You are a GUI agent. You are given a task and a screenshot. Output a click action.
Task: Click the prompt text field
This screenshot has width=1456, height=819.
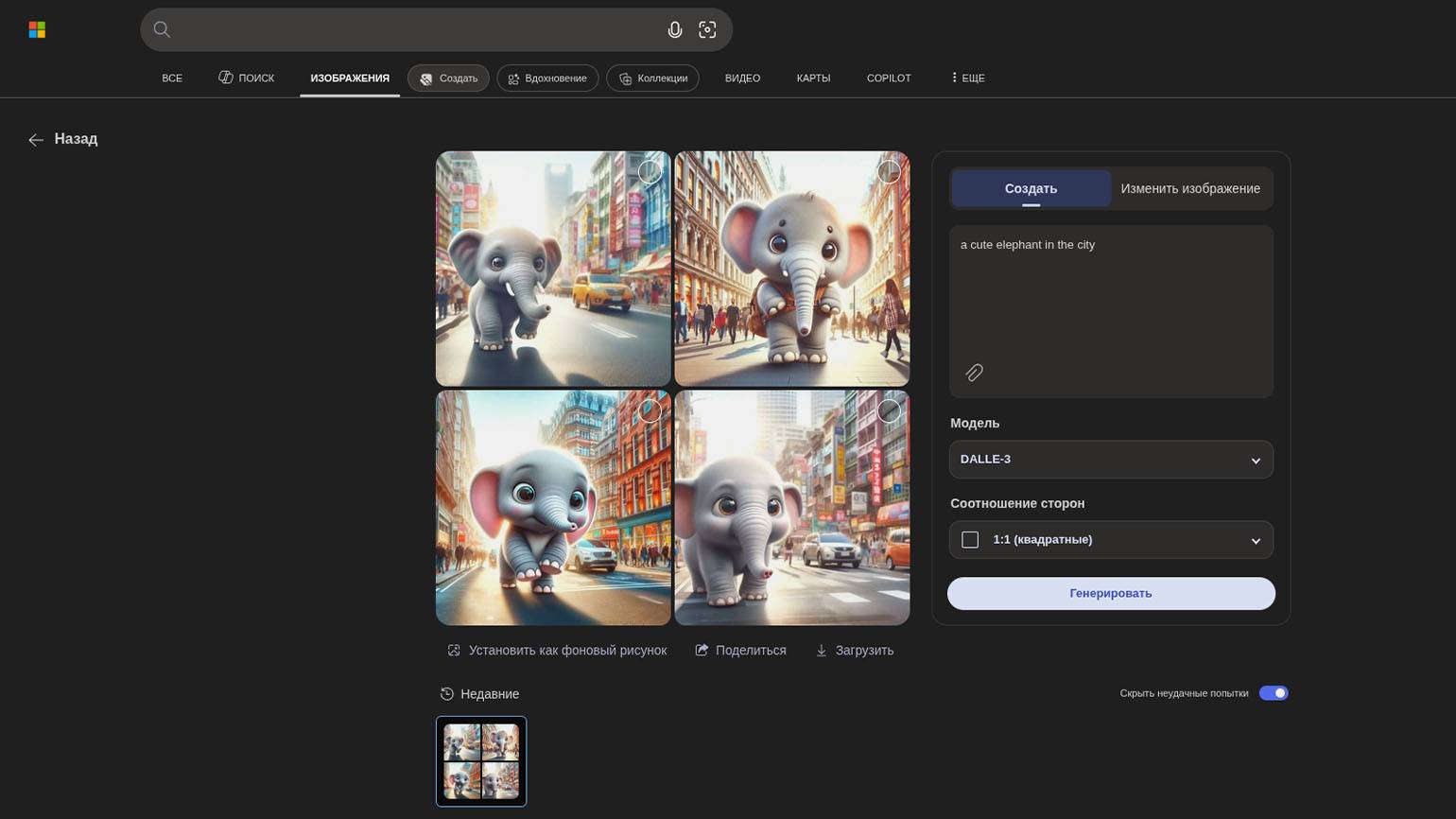[x=1111, y=293]
